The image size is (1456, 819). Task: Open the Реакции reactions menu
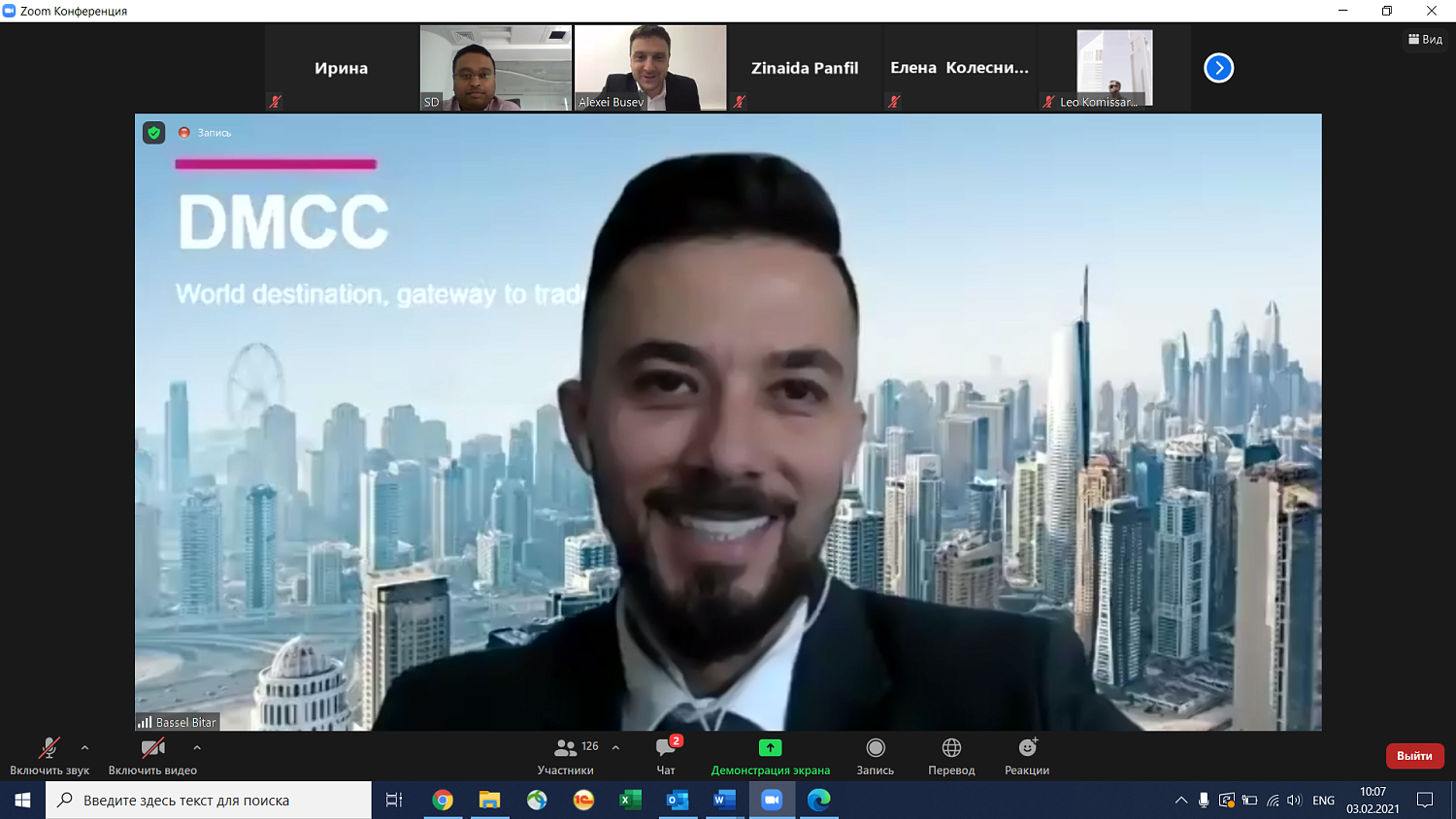pyautogui.click(x=1027, y=756)
